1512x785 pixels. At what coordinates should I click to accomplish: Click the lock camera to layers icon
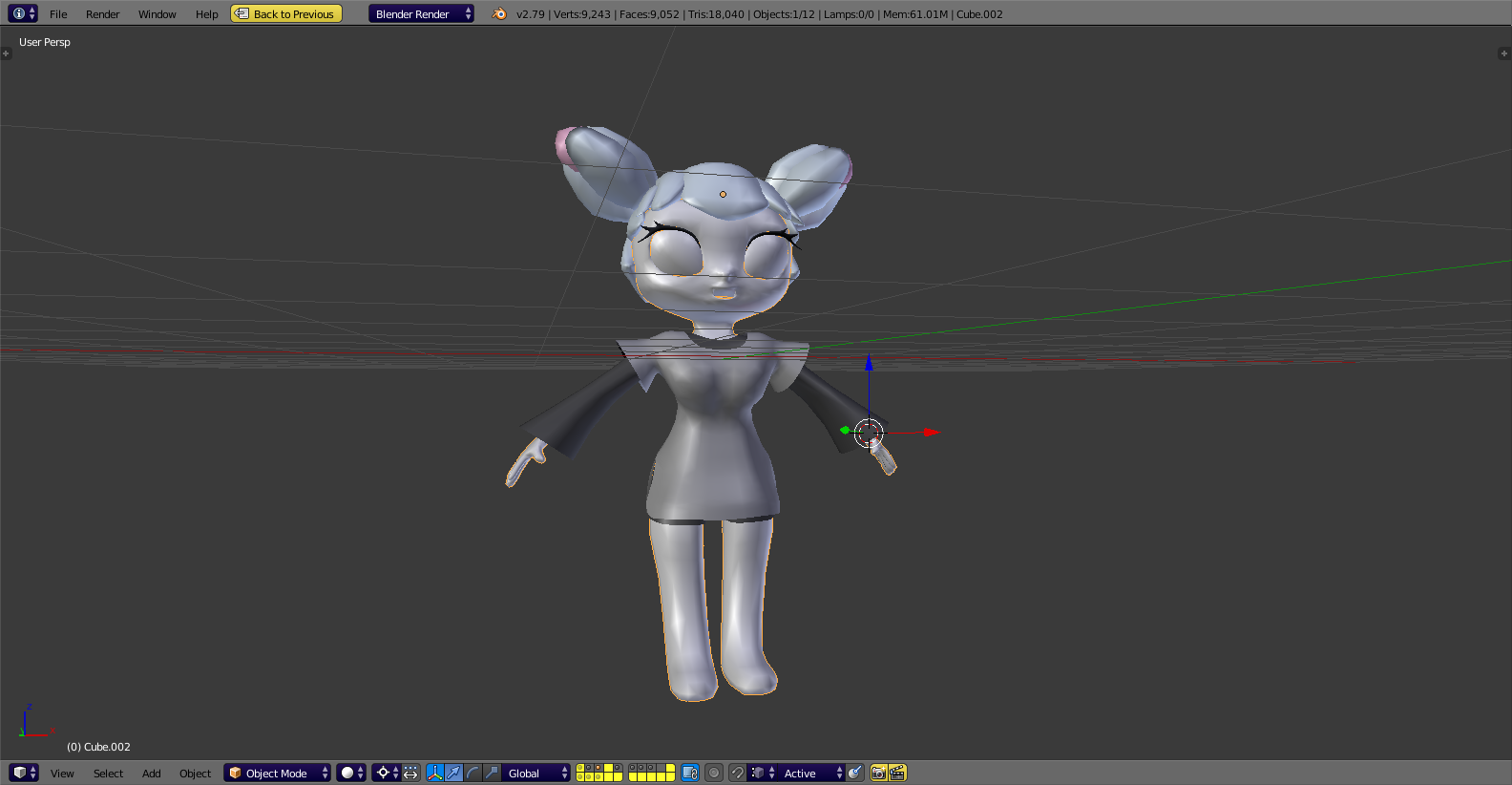(690, 773)
